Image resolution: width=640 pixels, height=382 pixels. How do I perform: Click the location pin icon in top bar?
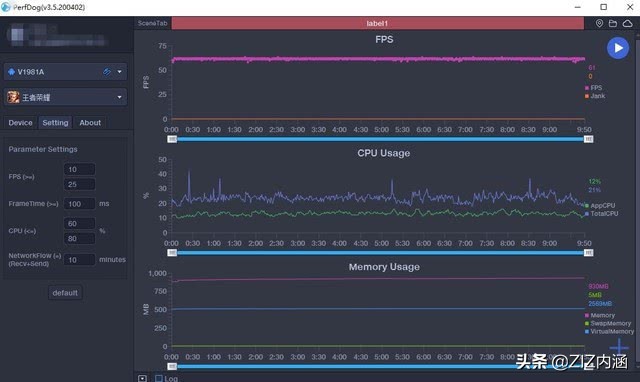599,24
